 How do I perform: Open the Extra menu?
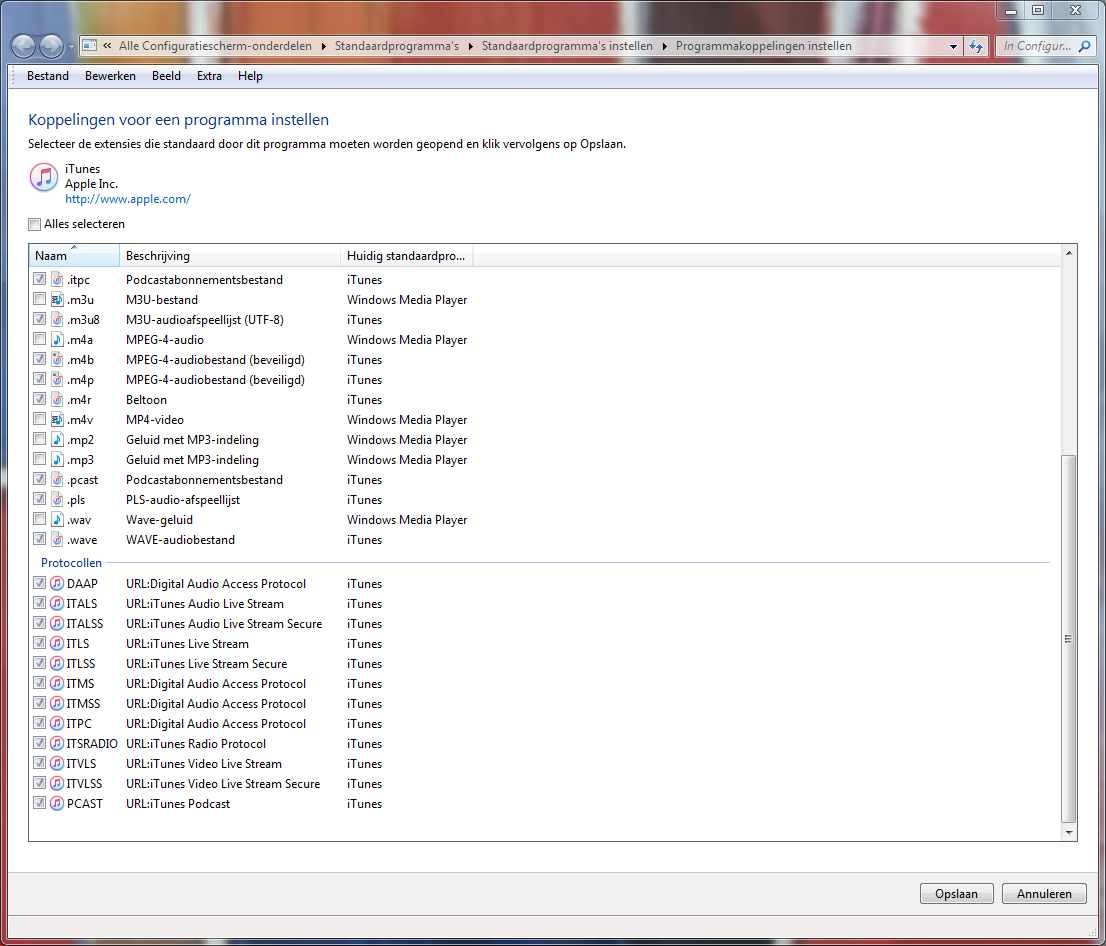pos(209,75)
